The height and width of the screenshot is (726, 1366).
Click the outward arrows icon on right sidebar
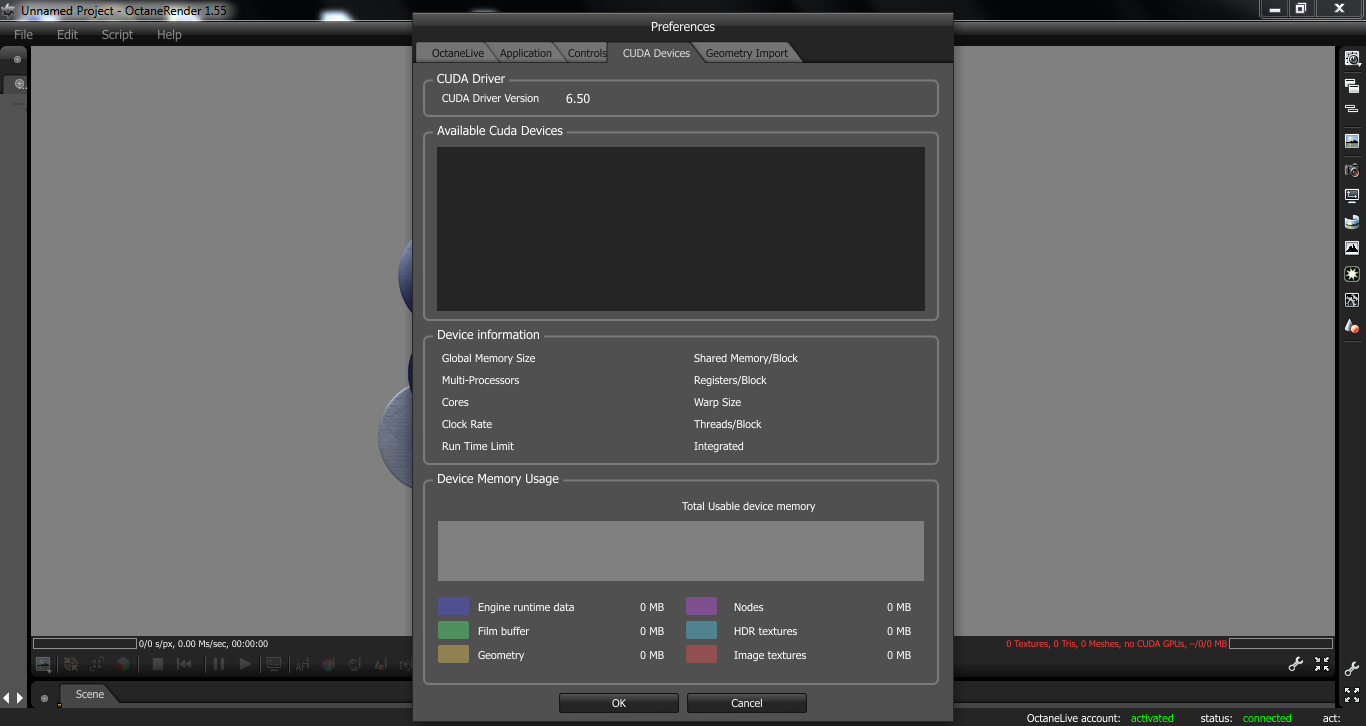(1352, 695)
